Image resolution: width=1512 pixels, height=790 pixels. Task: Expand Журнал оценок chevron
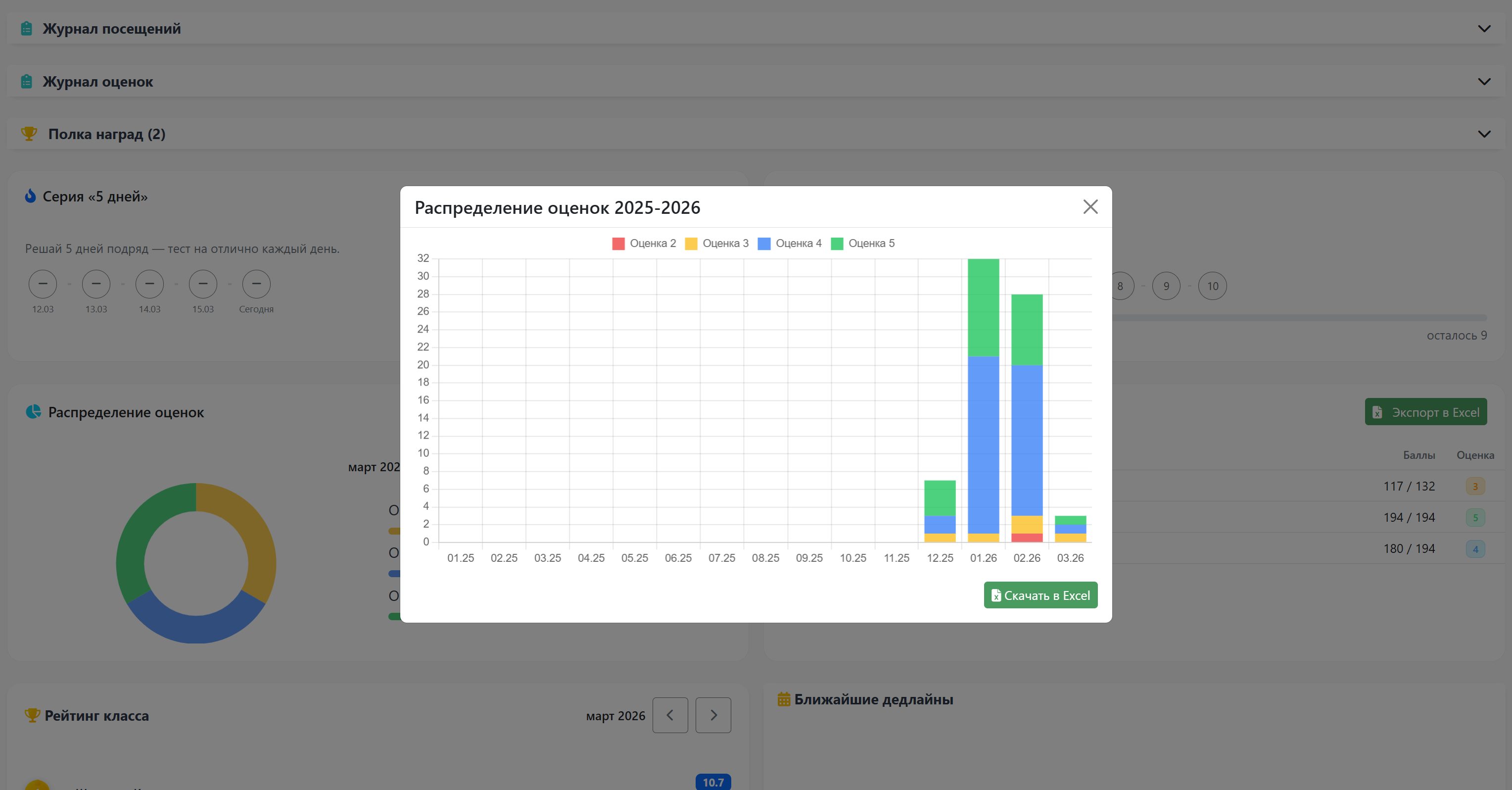1484,82
